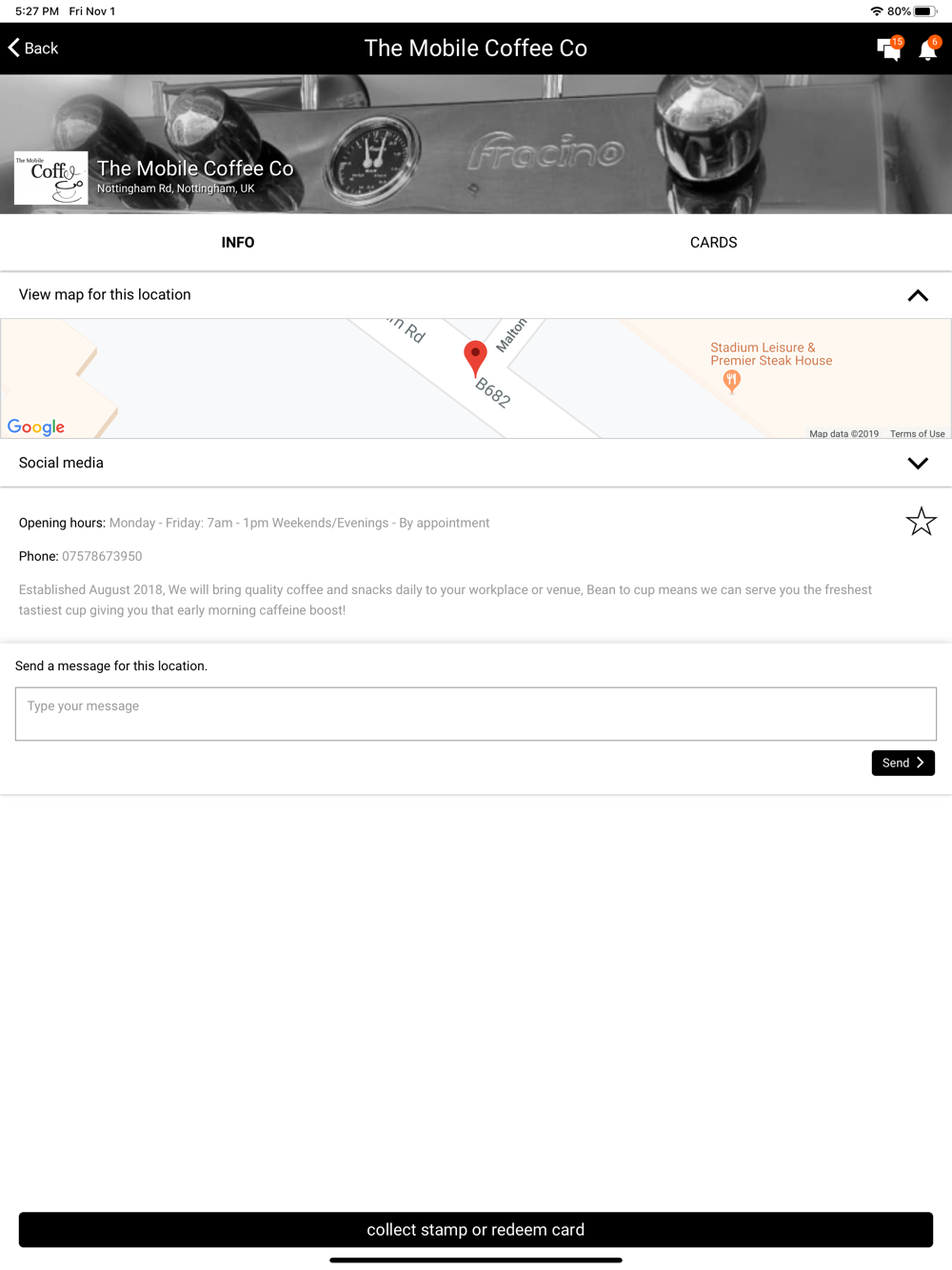Tap the Mobile Coffee Co logo

pyautogui.click(x=51, y=178)
